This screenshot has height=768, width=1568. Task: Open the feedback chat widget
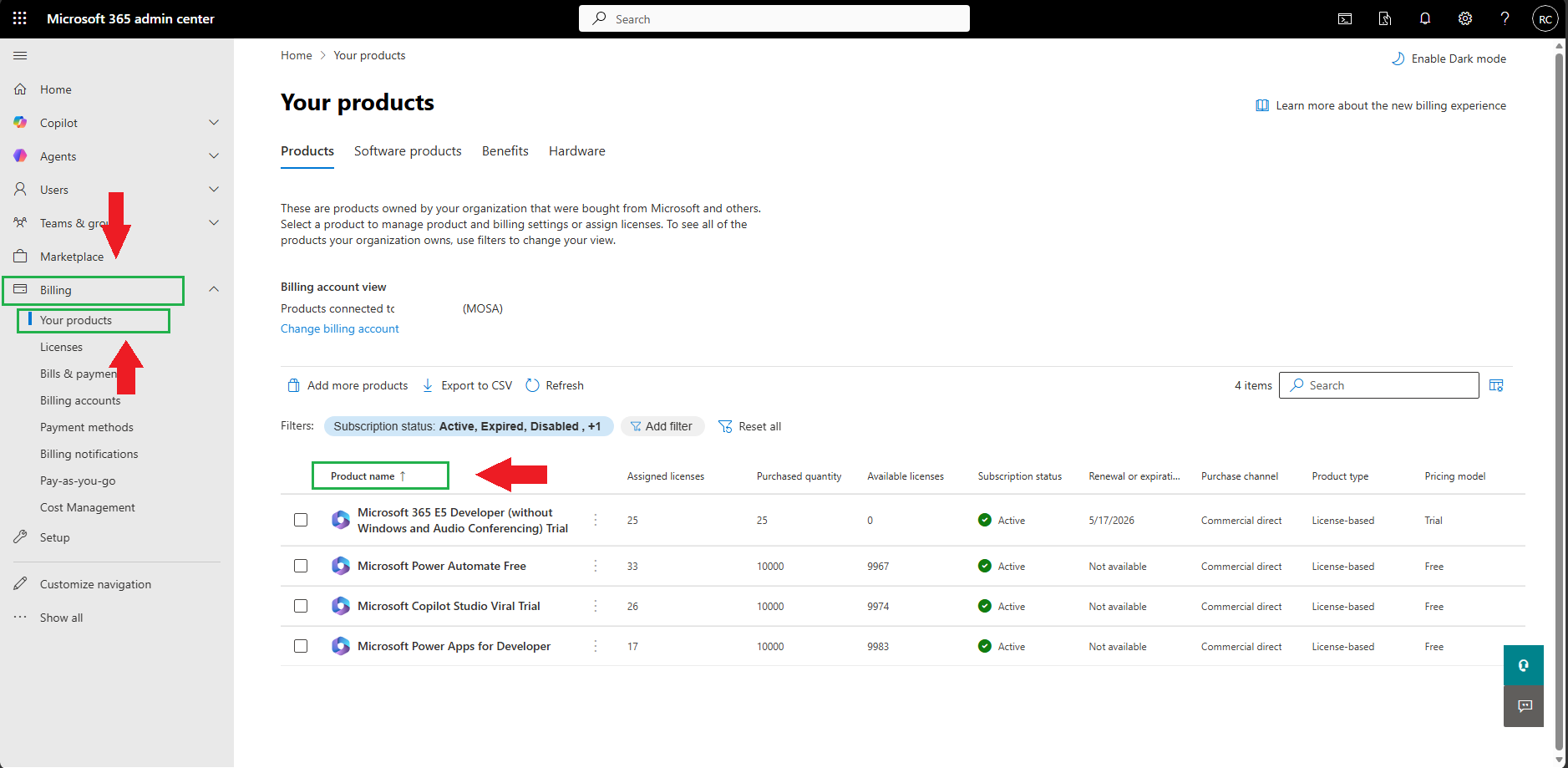pos(1524,706)
